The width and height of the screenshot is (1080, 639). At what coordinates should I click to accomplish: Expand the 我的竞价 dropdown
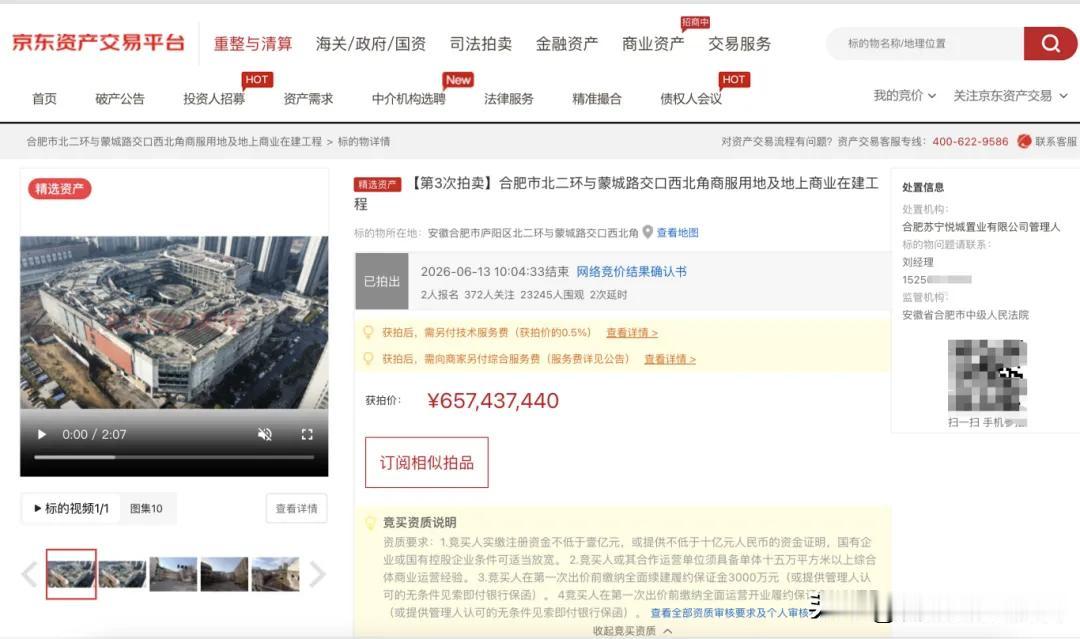[904, 96]
